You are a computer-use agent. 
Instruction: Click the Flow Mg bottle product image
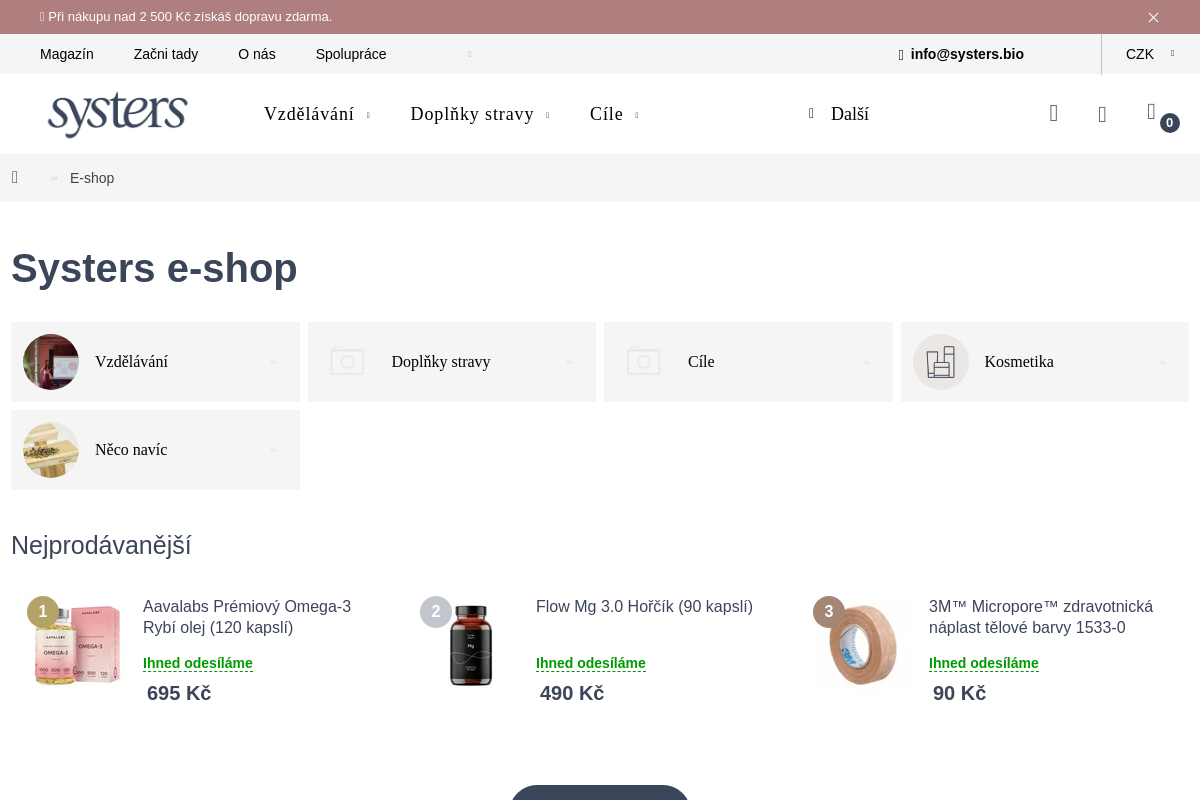click(x=471, y=646)
